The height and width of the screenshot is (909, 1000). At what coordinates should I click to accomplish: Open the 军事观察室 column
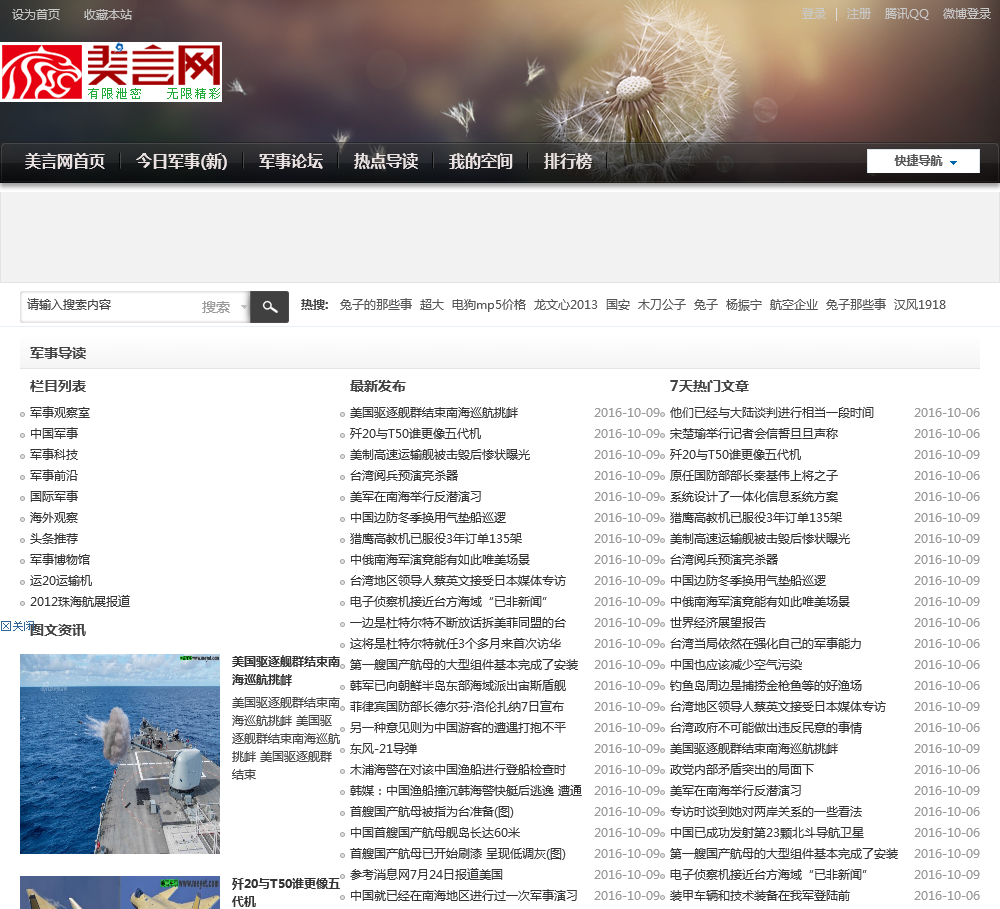[60, 413]
